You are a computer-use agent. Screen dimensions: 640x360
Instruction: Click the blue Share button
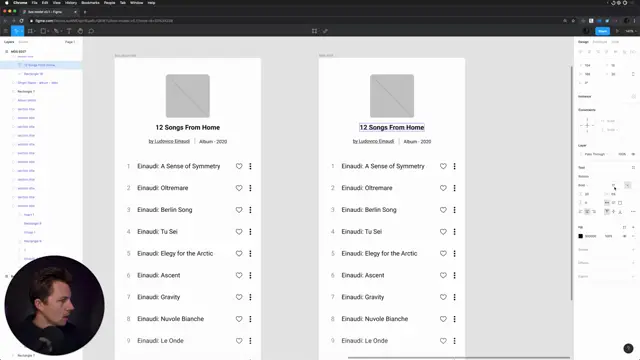click(x=602, y=31)
